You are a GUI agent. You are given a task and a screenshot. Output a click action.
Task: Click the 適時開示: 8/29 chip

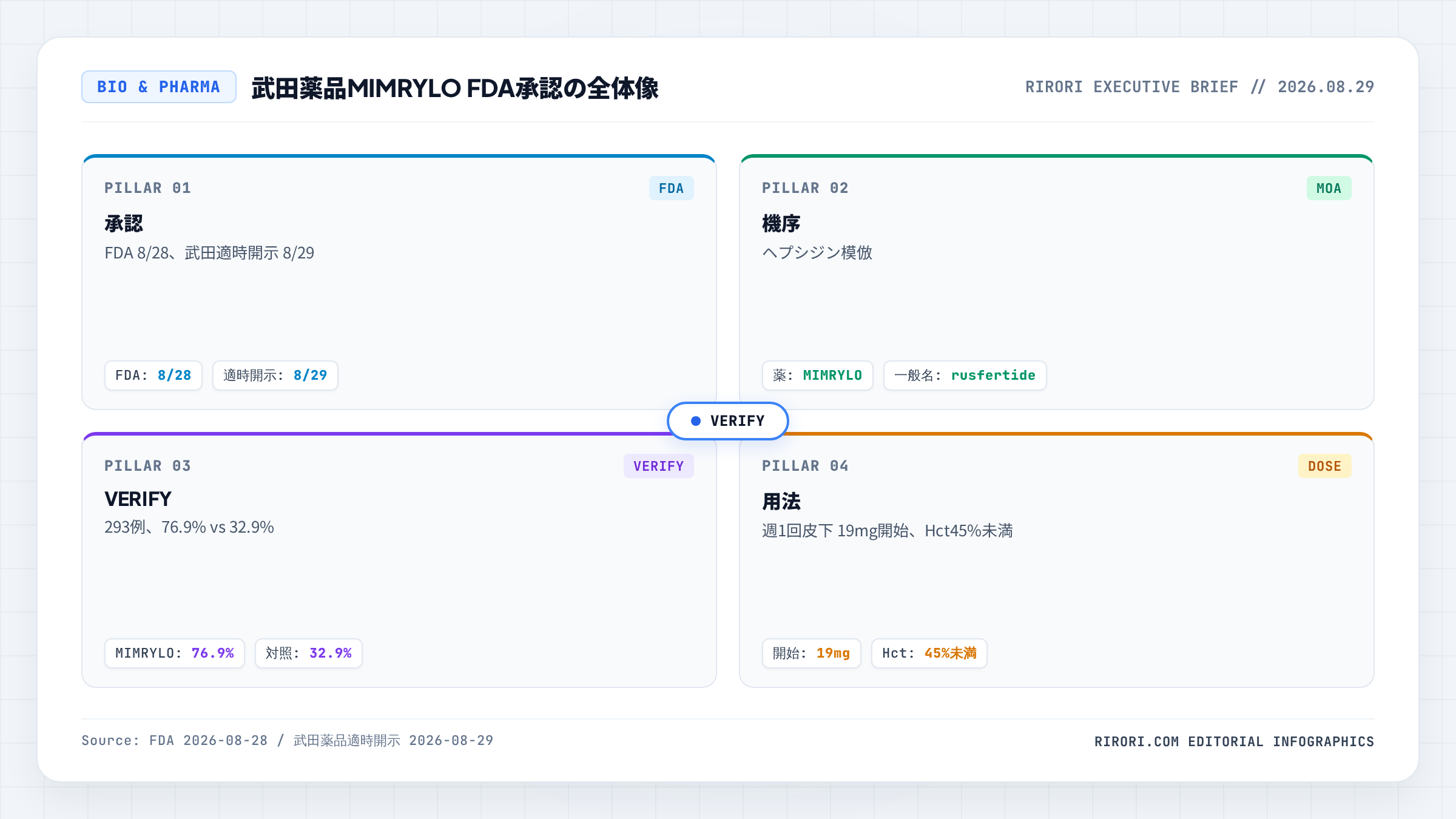(x=275, y=376)
